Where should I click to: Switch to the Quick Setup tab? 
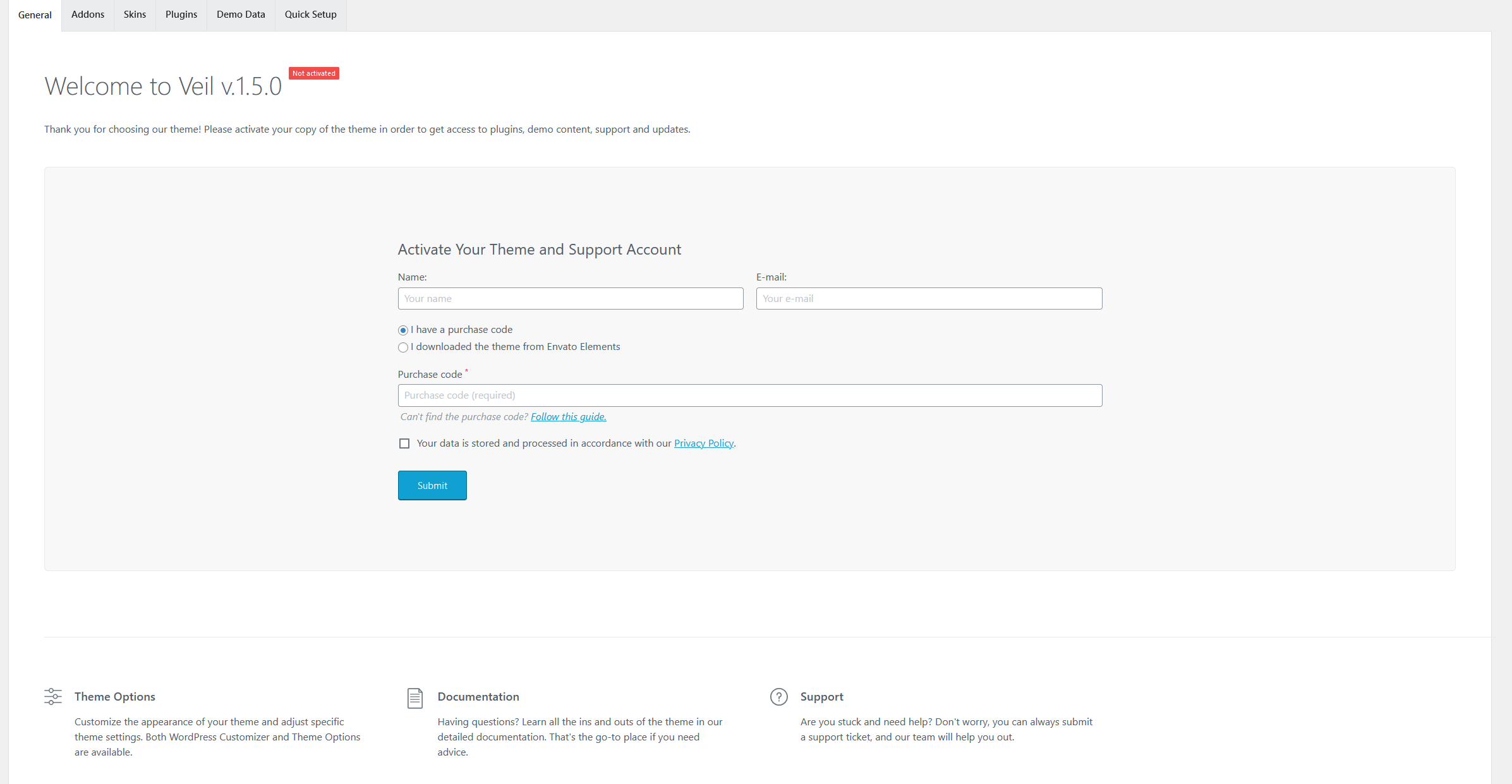pos(311,15)
